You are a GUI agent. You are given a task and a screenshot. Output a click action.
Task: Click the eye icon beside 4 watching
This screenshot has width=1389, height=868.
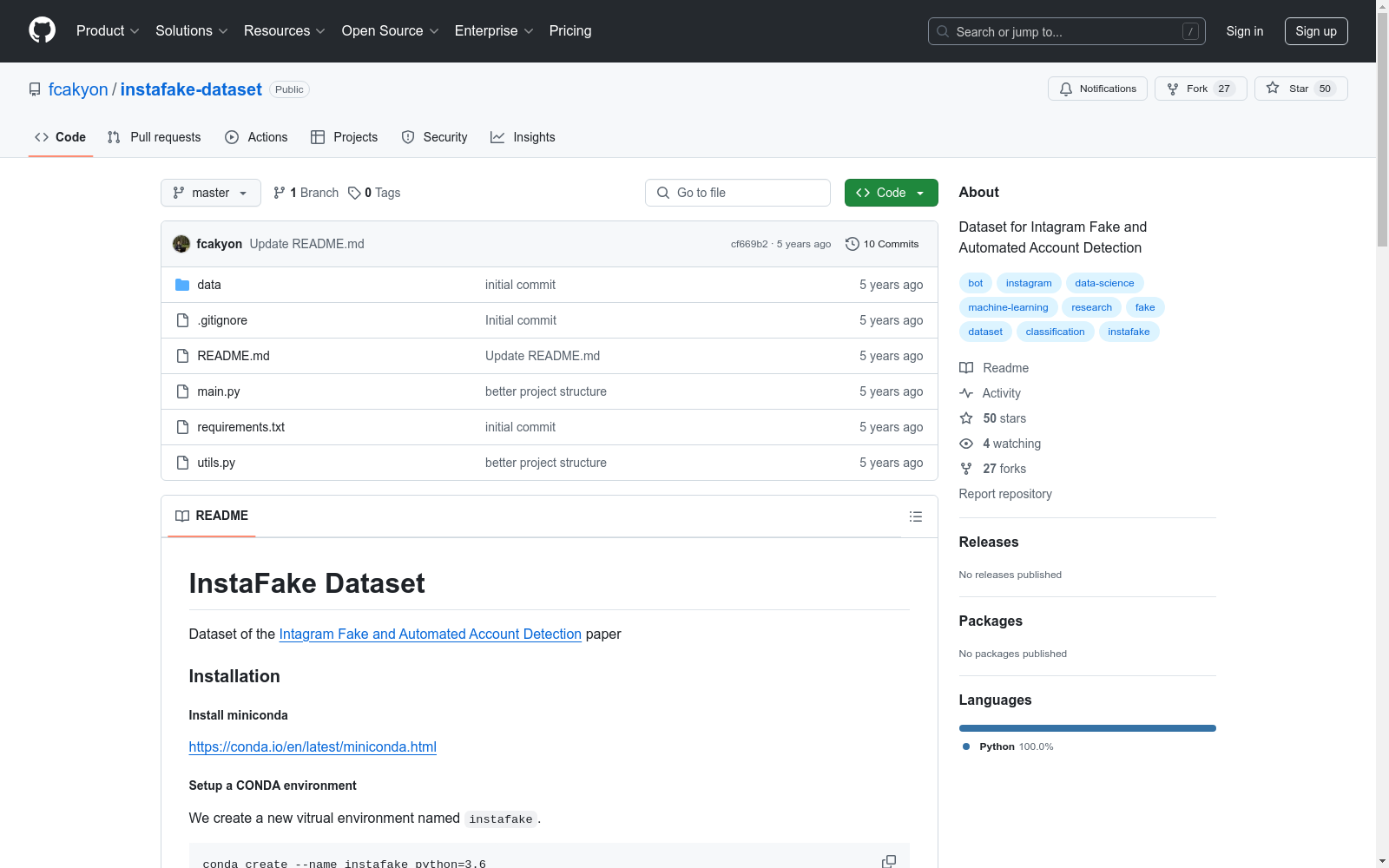(966, 444)
